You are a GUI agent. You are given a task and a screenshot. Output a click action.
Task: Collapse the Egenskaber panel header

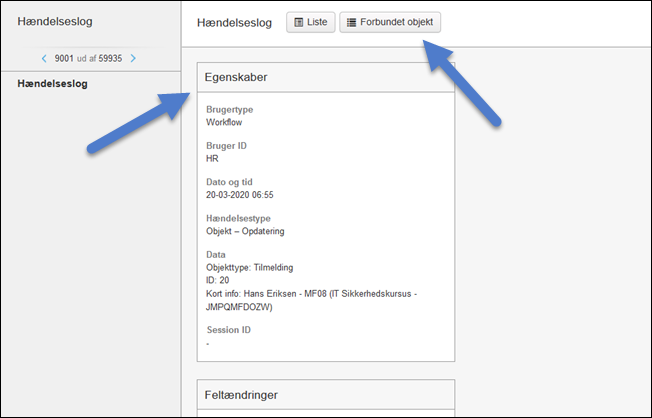(326, 77)
